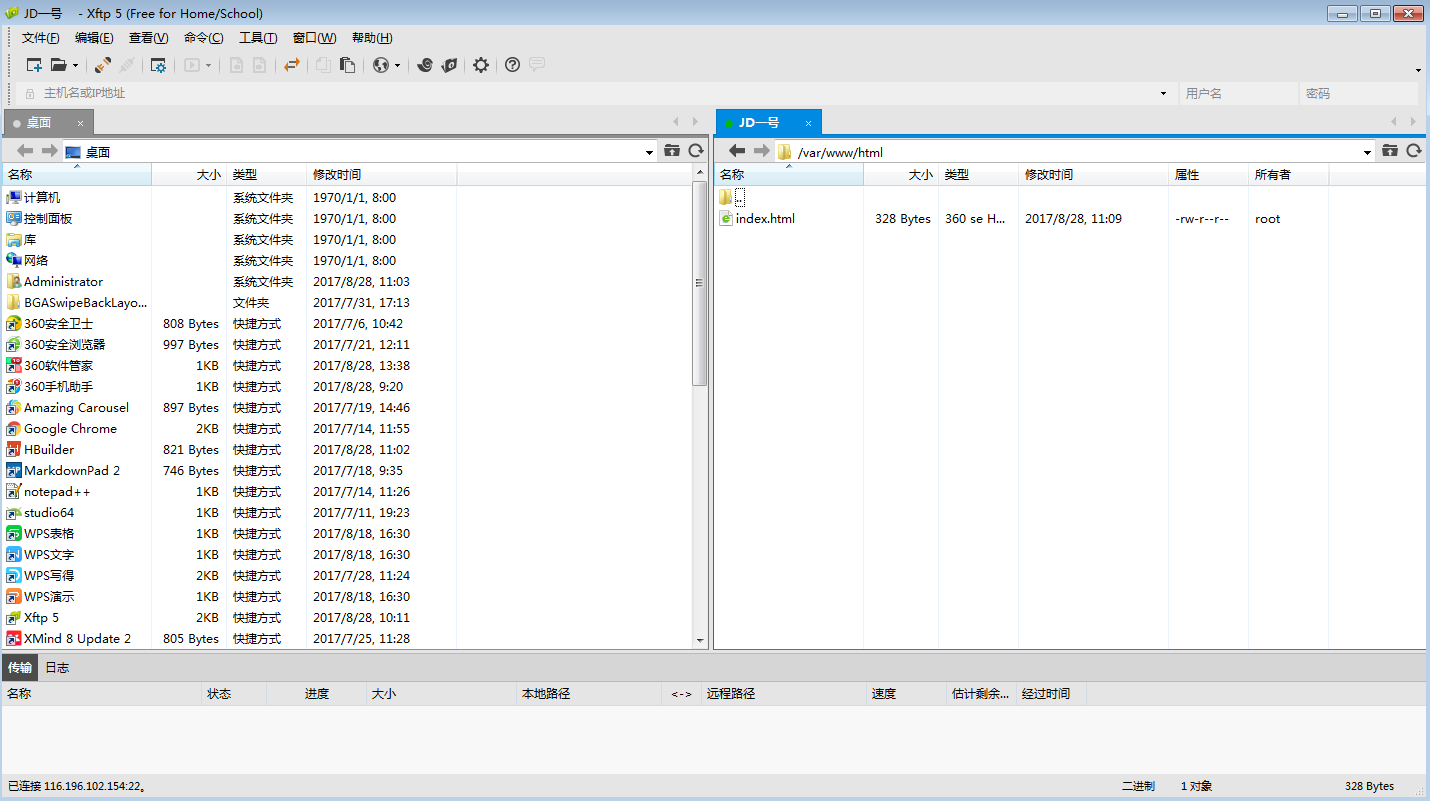Click local pane new folder icon

pos(672,151)
